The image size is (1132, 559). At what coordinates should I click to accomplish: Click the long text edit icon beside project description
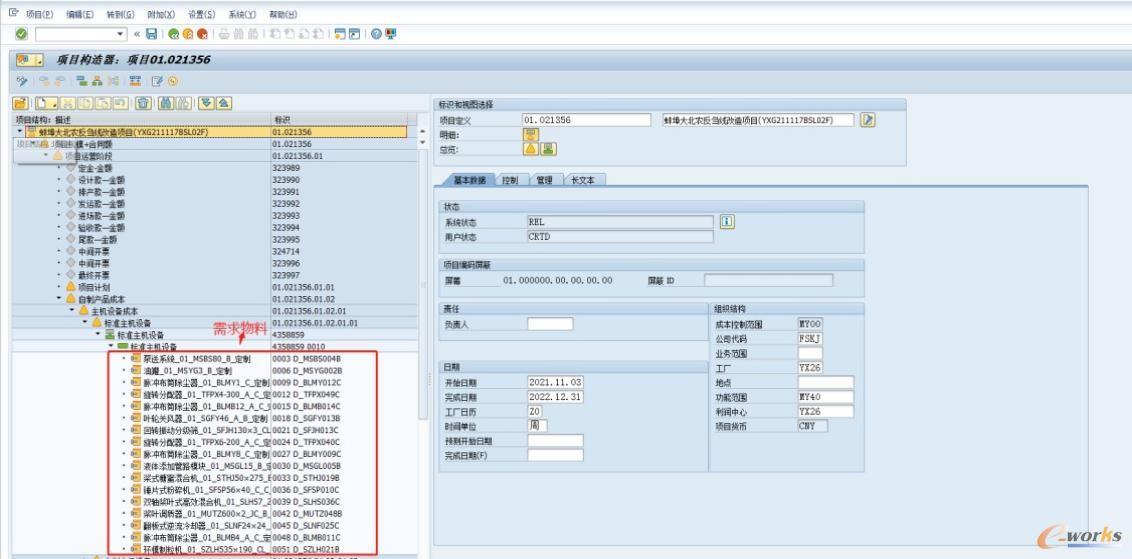(x=868, y=120)
